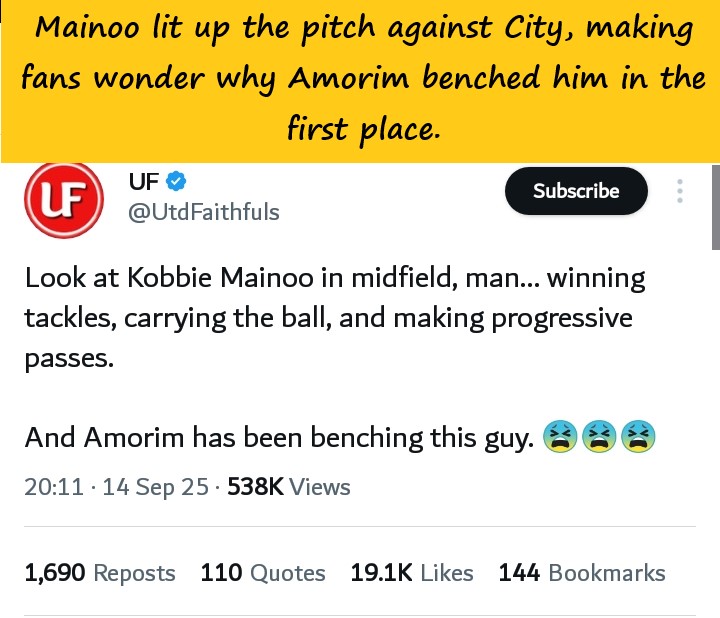Image resolution: width=720 pixels, height=618 pixels.
Task: Open the three-dot more options menu
Action: click(680, 192)
